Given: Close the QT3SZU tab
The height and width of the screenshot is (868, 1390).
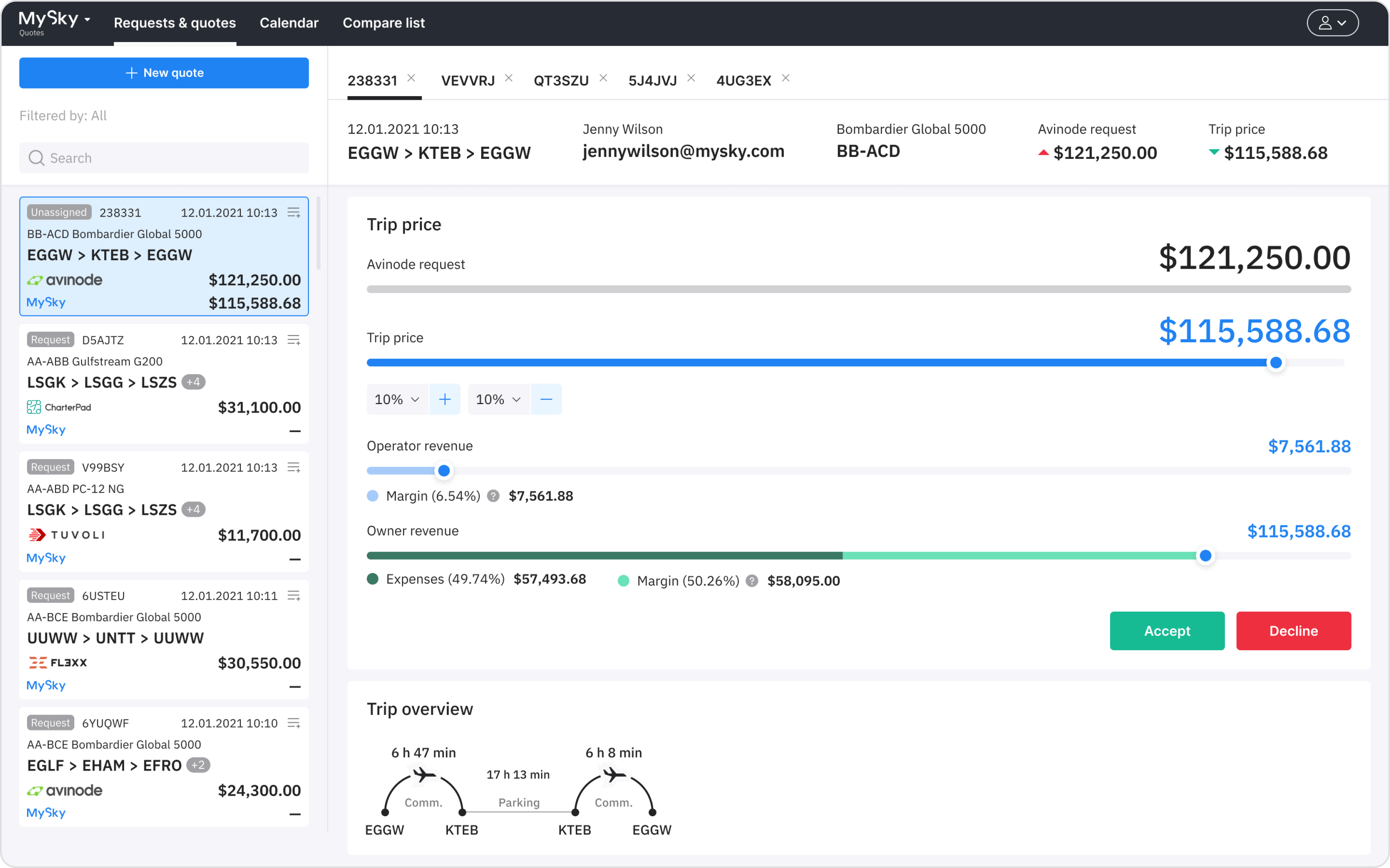Looking at the screenshot, I should (603, 78).
